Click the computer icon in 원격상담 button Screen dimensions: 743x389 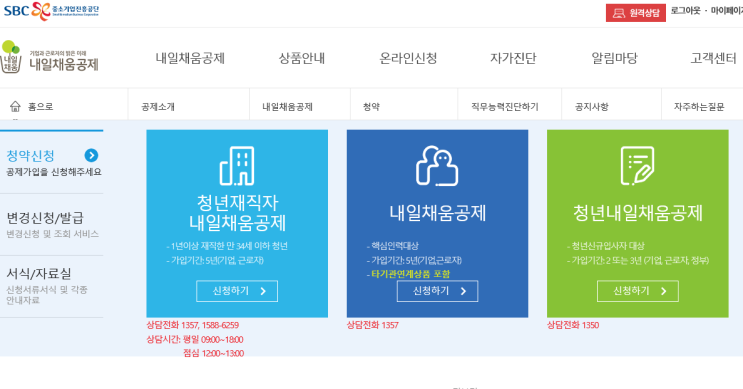pos(618,13)
